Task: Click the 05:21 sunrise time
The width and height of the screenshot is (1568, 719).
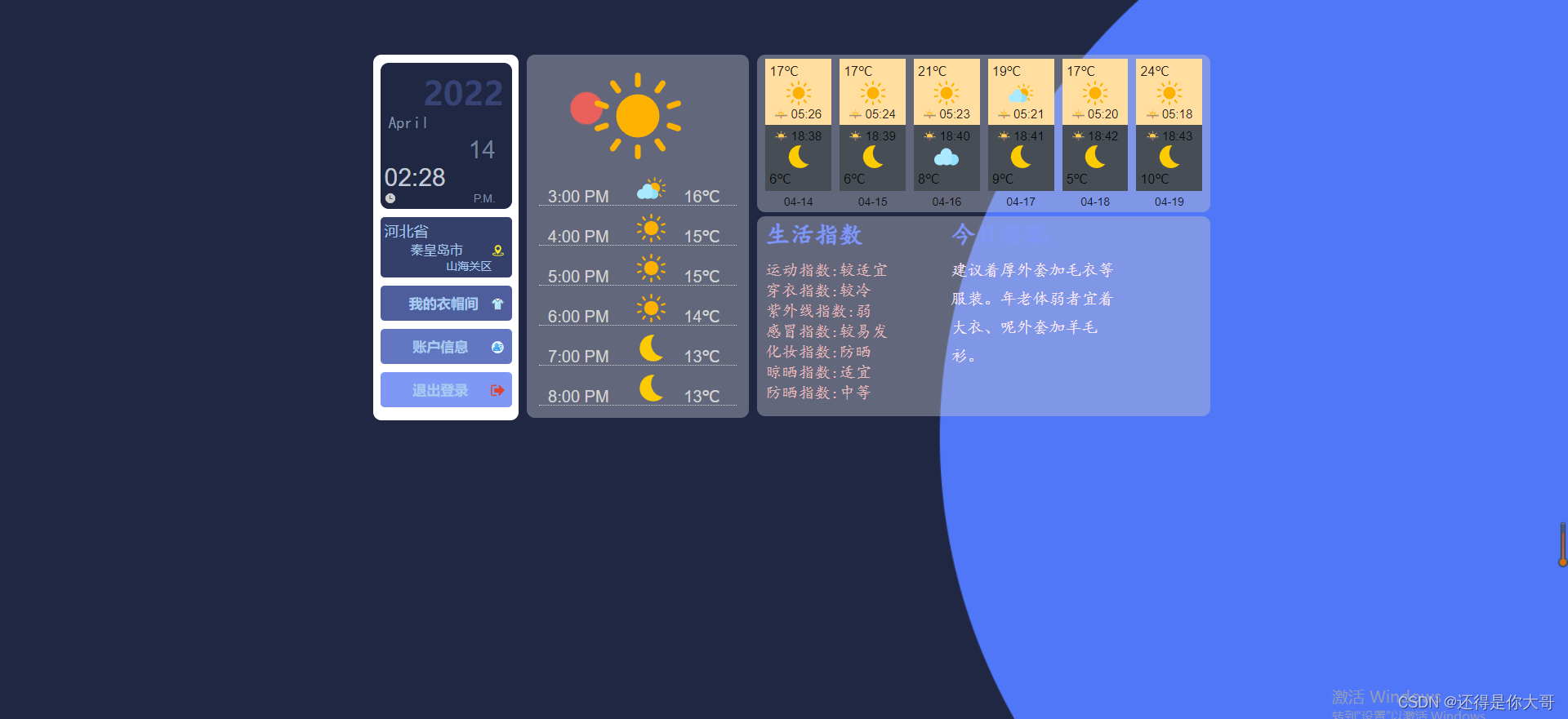Action: (x=1029, y=114)
